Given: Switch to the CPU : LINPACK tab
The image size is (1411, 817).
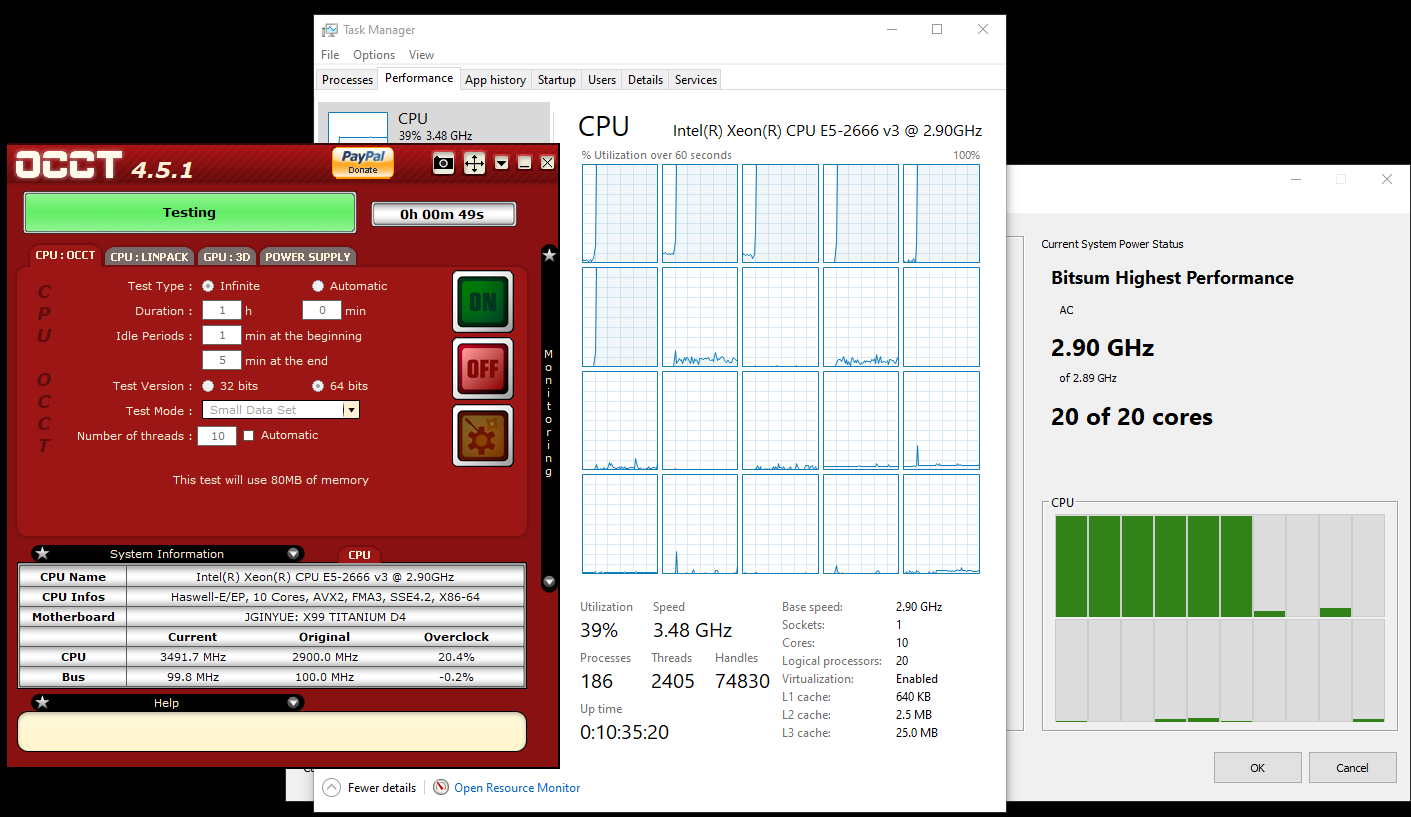Looking at the screenshot, I should click(149, 257).
